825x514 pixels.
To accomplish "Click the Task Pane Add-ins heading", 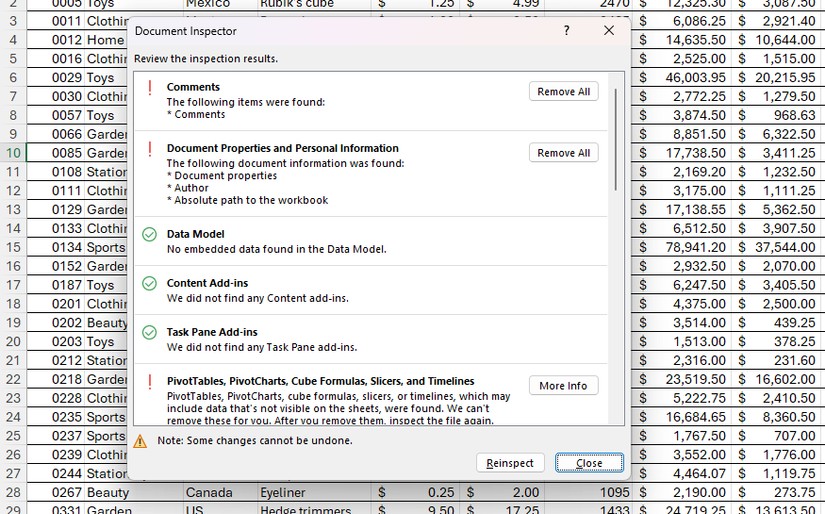I will 212,332.
